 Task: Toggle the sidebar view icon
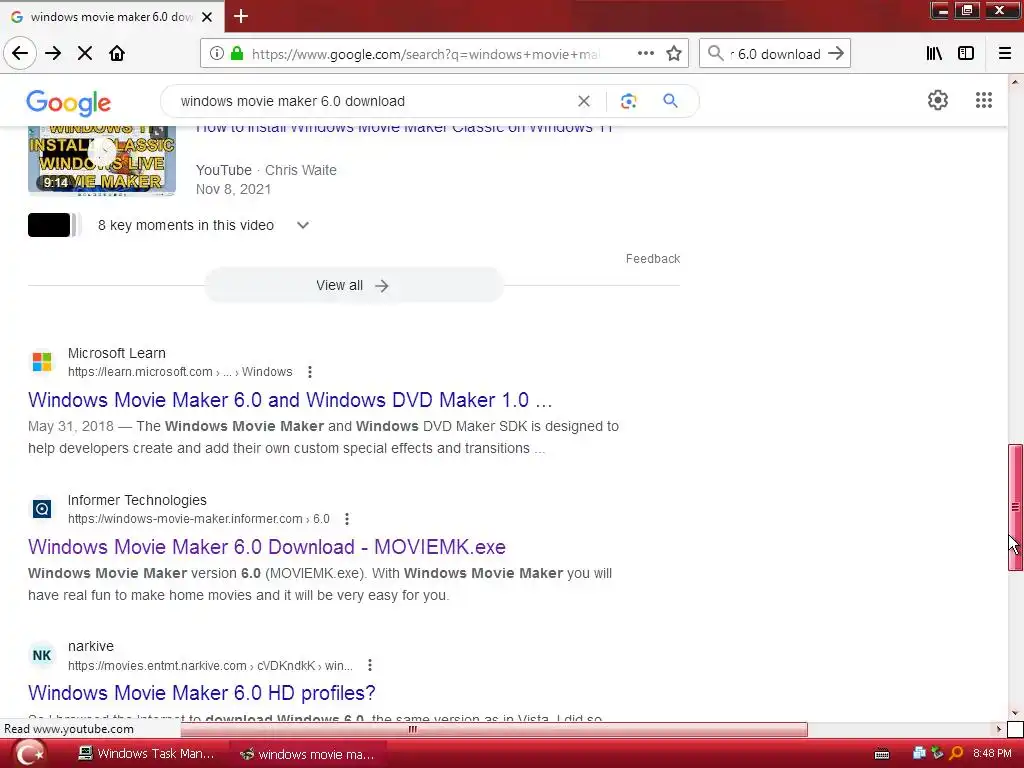(966, 54)
